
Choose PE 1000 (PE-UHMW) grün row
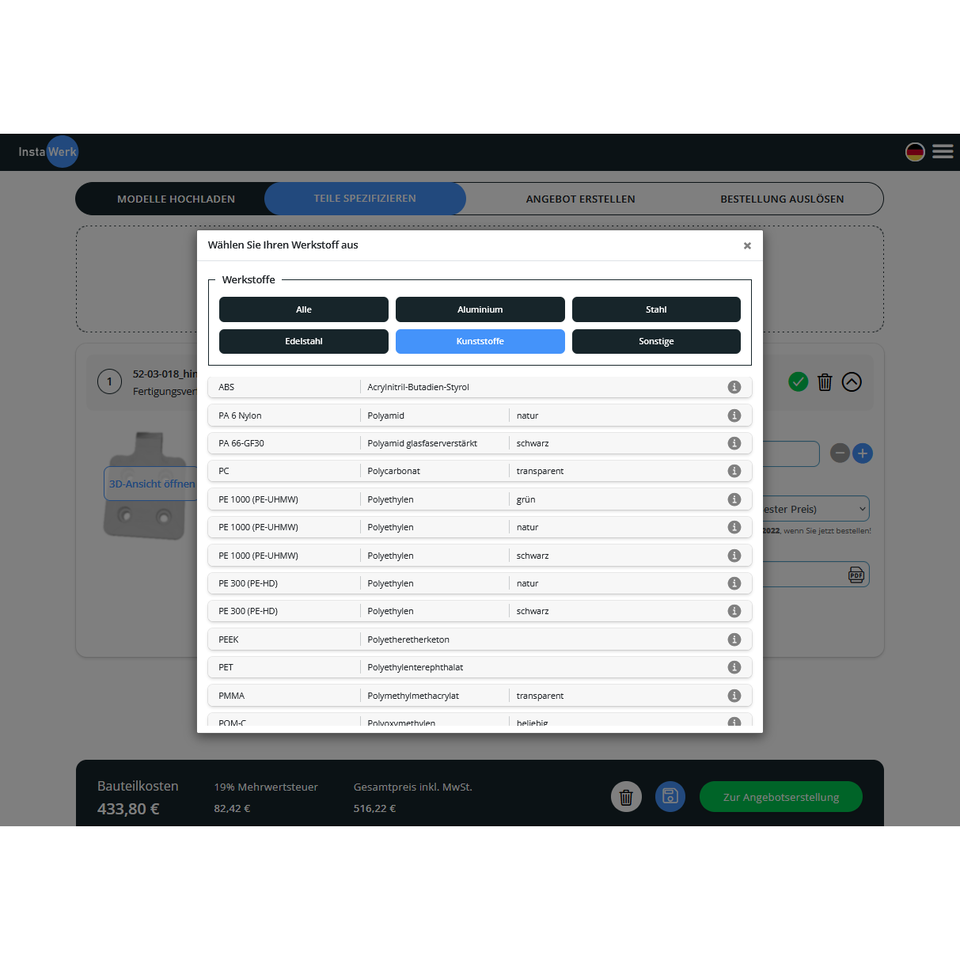click(479, 500)
